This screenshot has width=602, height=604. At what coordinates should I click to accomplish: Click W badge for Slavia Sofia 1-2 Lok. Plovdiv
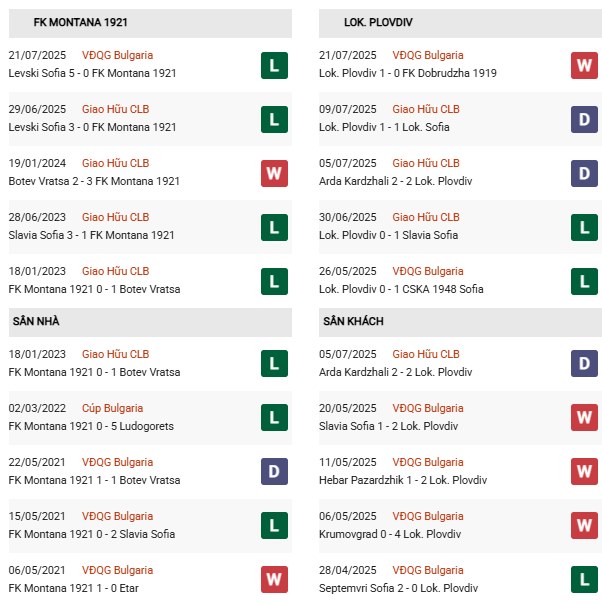[584, 417]
